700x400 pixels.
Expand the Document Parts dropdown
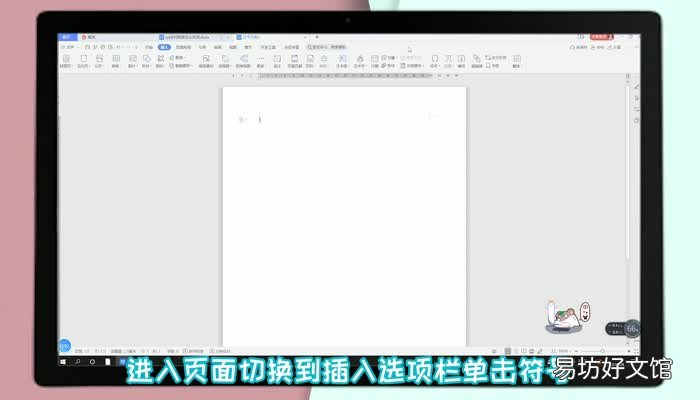(412, 66)
